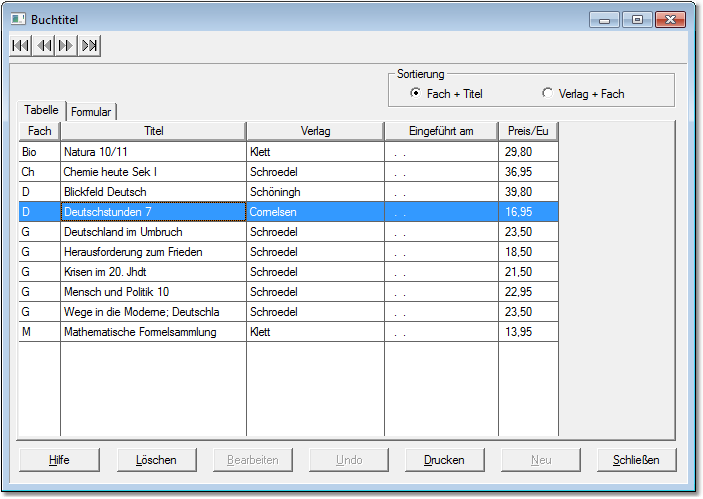Click the Verlag column header
Image resolution: width=703 pixels, height=499 pixels.
(x=315, y=131)
